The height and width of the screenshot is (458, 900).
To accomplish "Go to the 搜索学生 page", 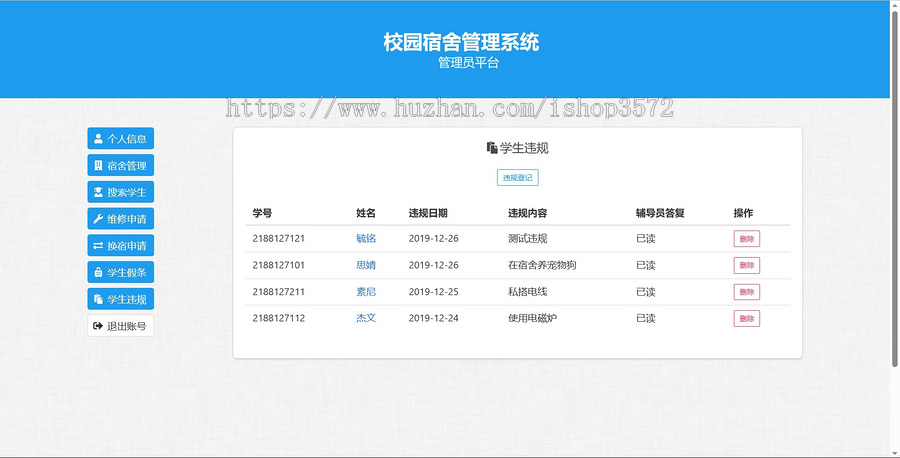I will point(121,192).
